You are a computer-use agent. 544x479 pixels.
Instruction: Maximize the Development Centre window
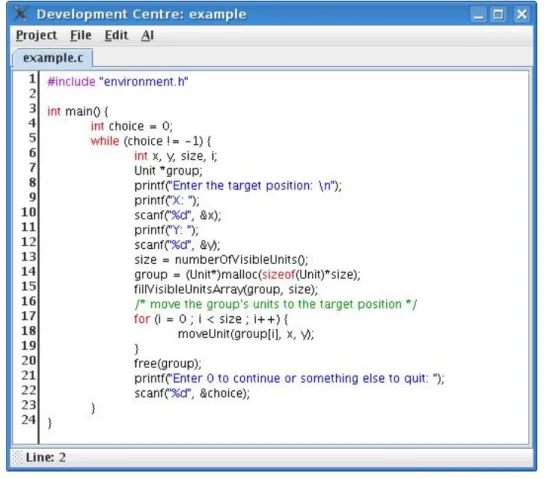(499, 15)
